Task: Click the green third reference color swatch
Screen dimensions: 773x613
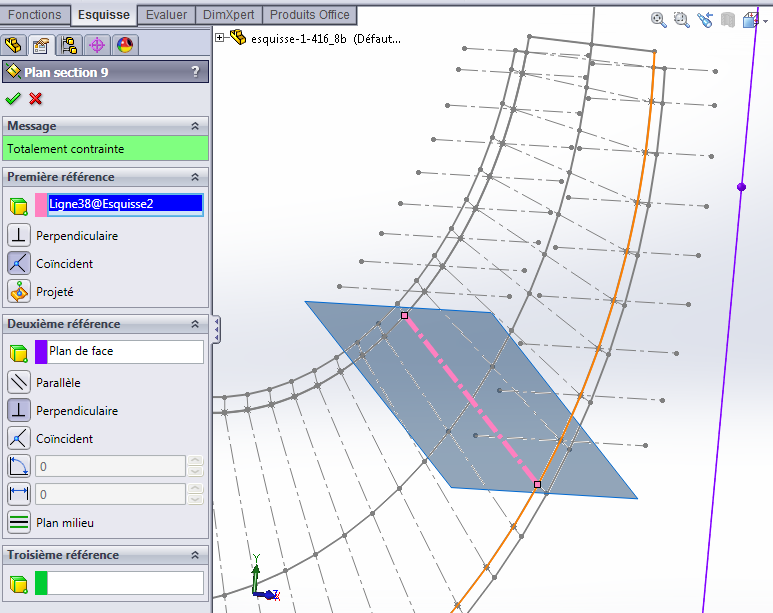Action: click(x=41, y=583)
